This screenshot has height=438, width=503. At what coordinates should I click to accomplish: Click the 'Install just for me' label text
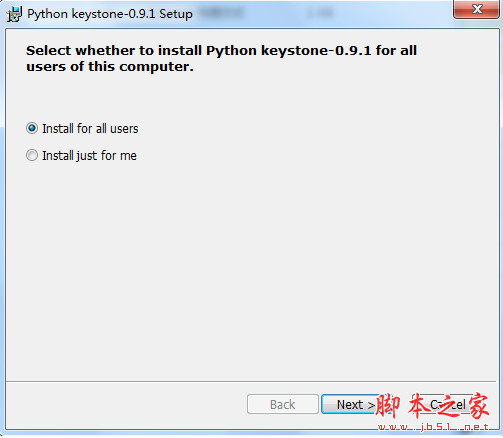click(89, 156)
